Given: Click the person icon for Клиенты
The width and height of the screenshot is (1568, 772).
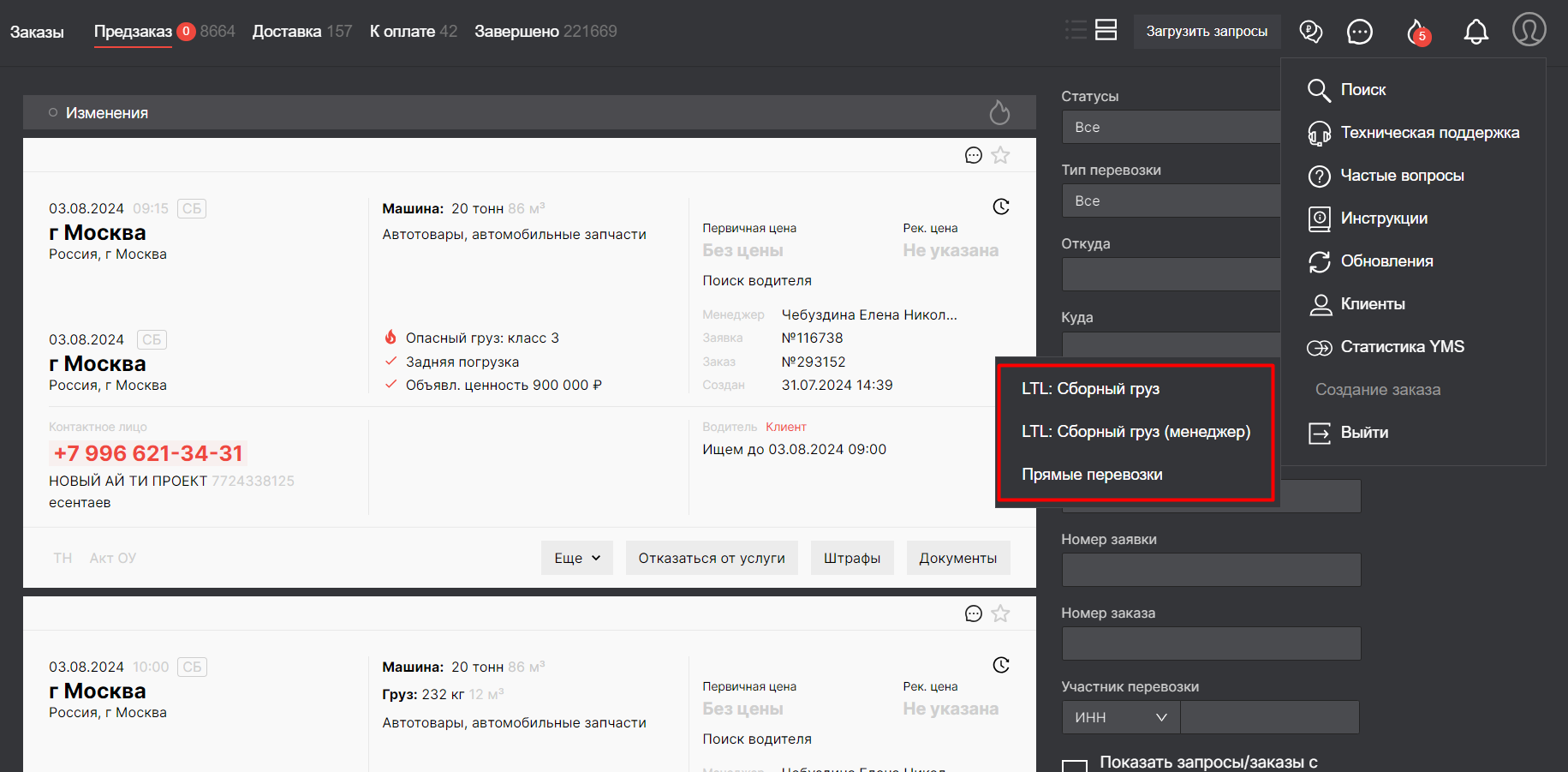Looking at the screenshot, I should (1321, 304).
